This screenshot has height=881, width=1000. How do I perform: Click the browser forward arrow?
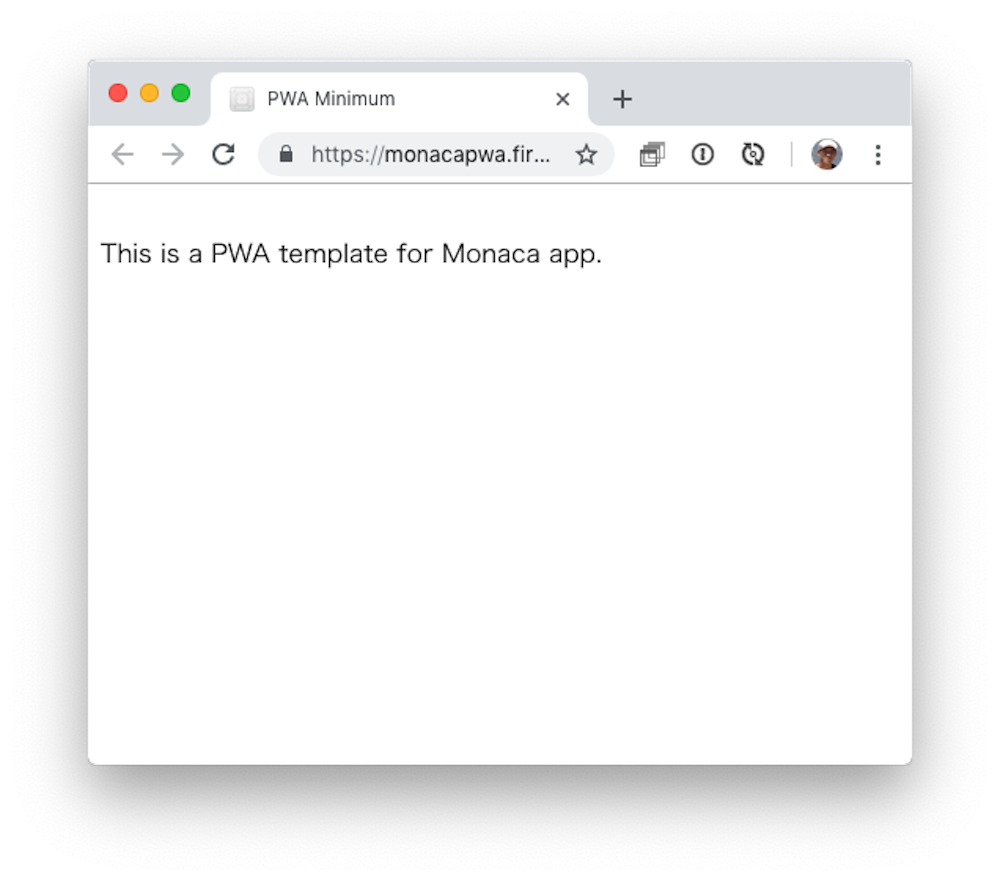pyautogui.click(x=173, y=154)
